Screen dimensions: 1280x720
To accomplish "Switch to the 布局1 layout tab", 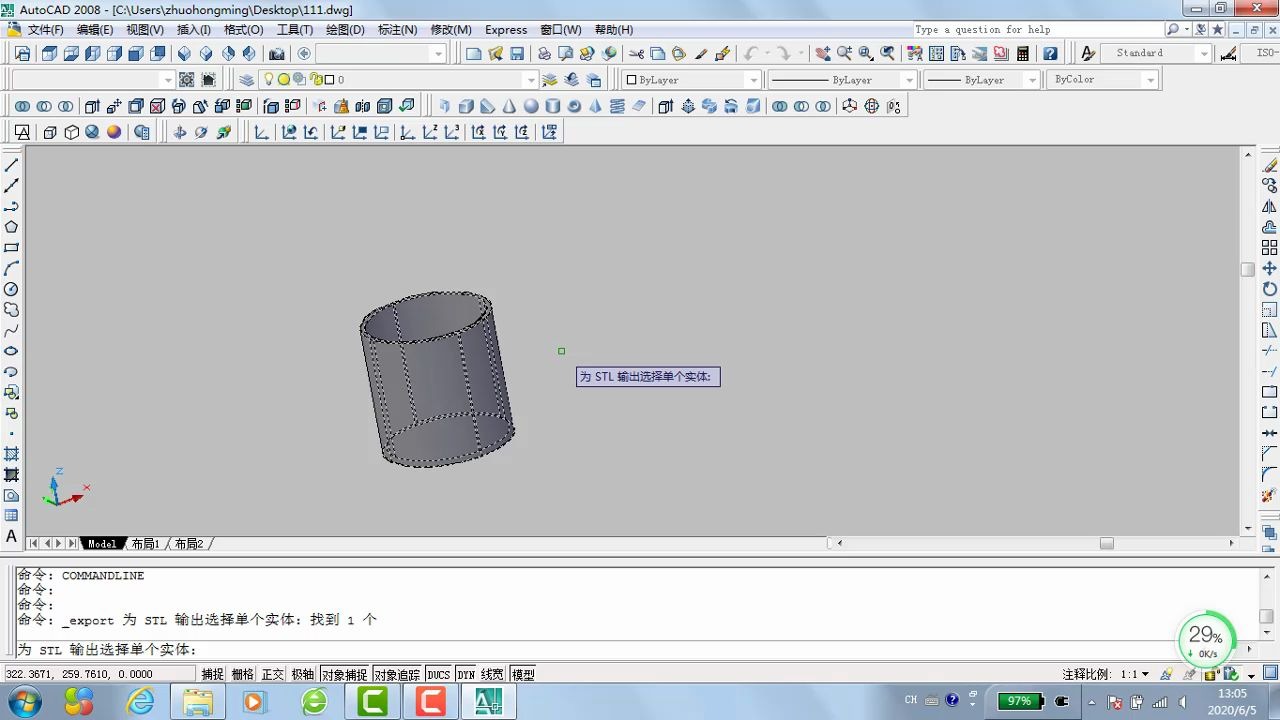I will click(145, 544).
